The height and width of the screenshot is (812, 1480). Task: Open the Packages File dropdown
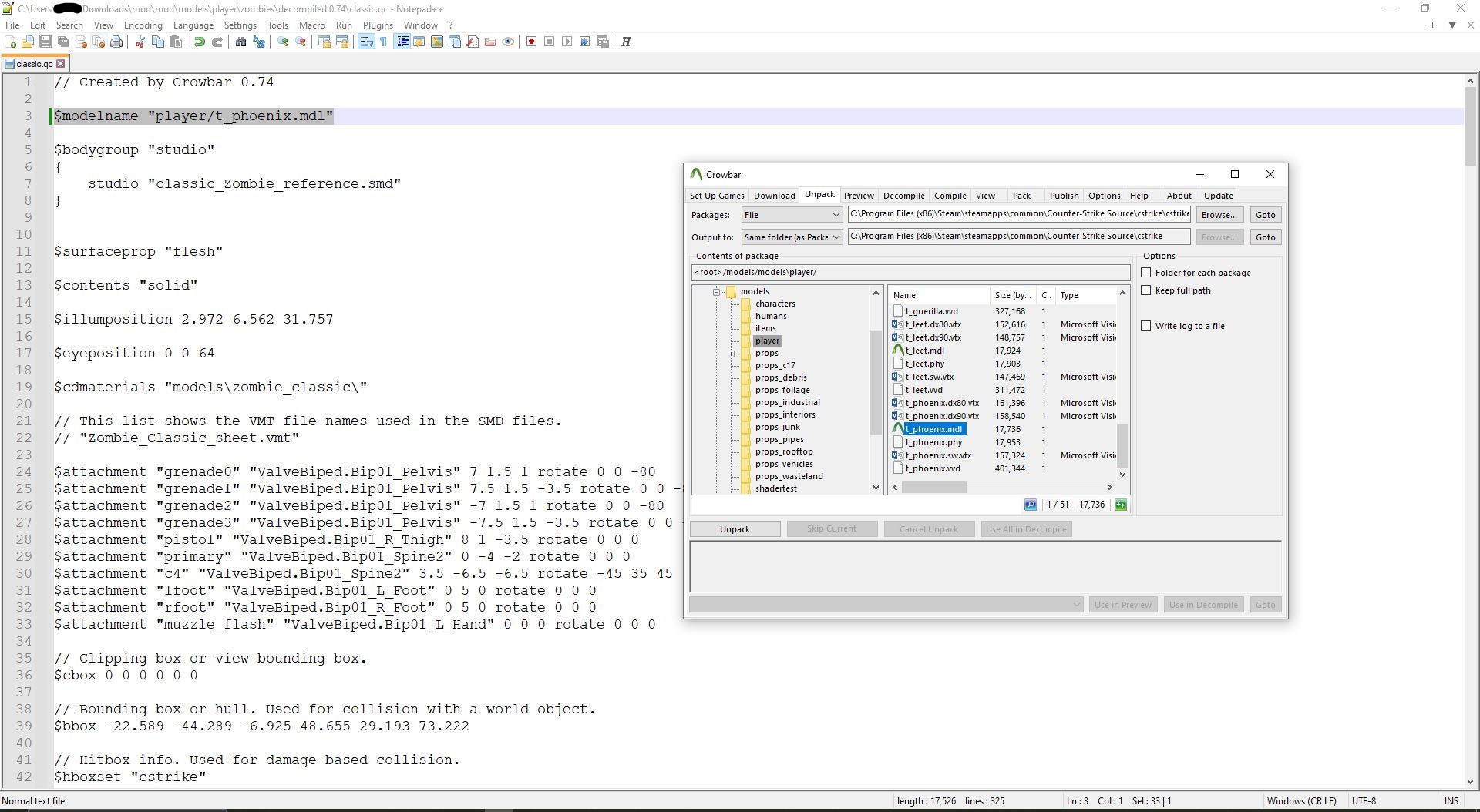click(792, 215)
